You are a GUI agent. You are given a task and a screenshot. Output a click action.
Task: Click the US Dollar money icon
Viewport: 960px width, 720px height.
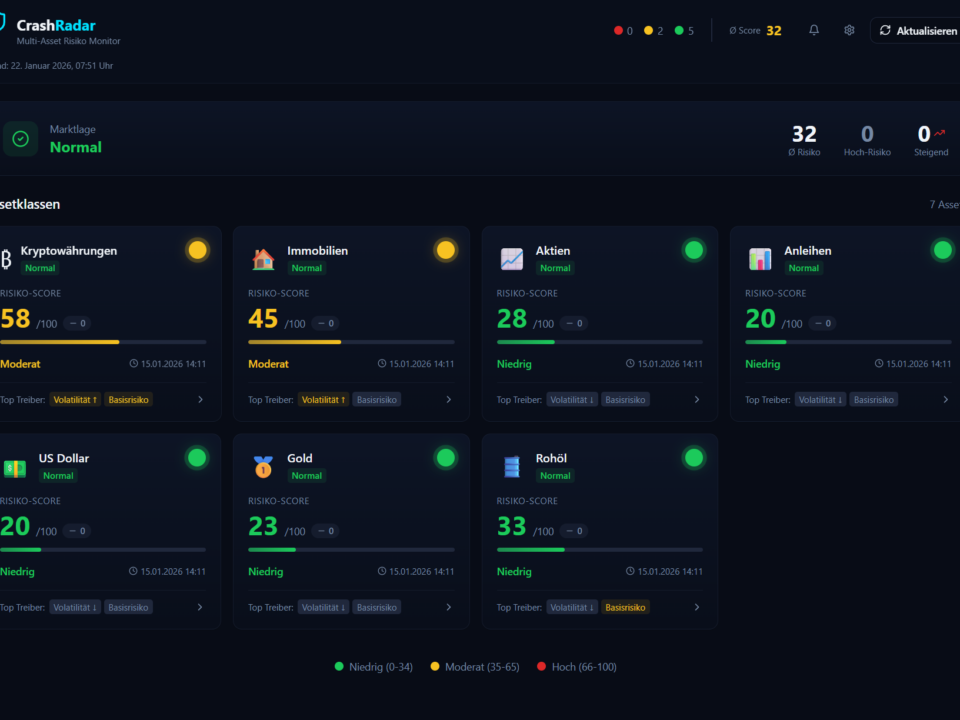click(x=15, y=467)
